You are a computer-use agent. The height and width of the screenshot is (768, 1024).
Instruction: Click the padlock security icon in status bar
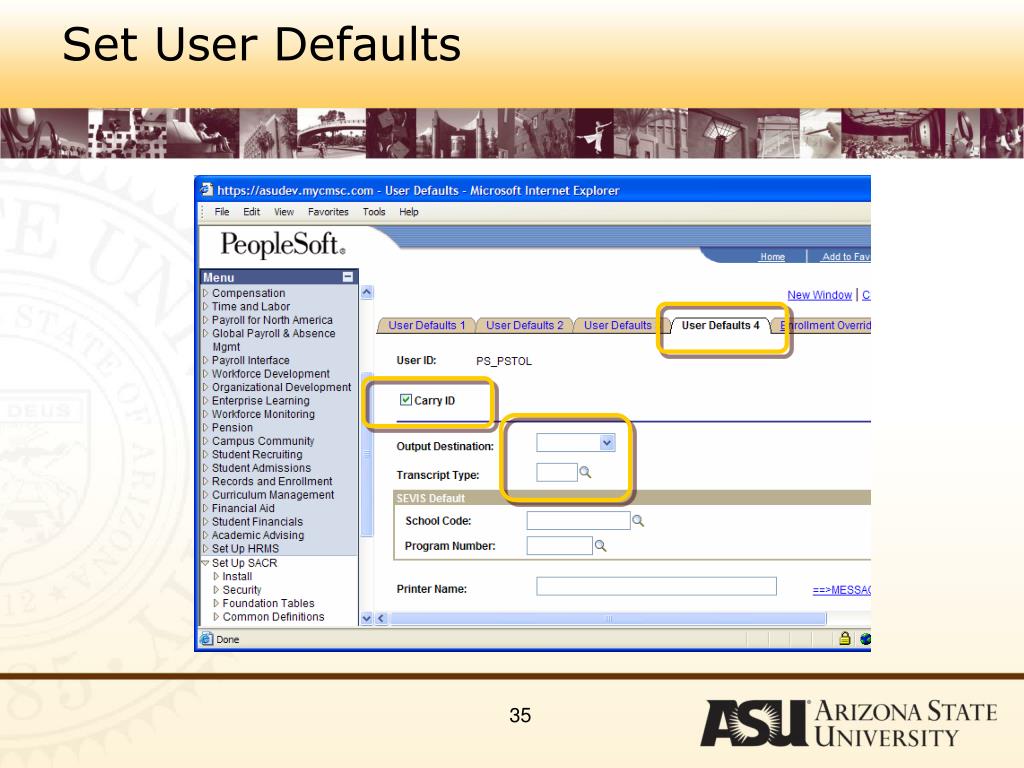tap(844, 639)
